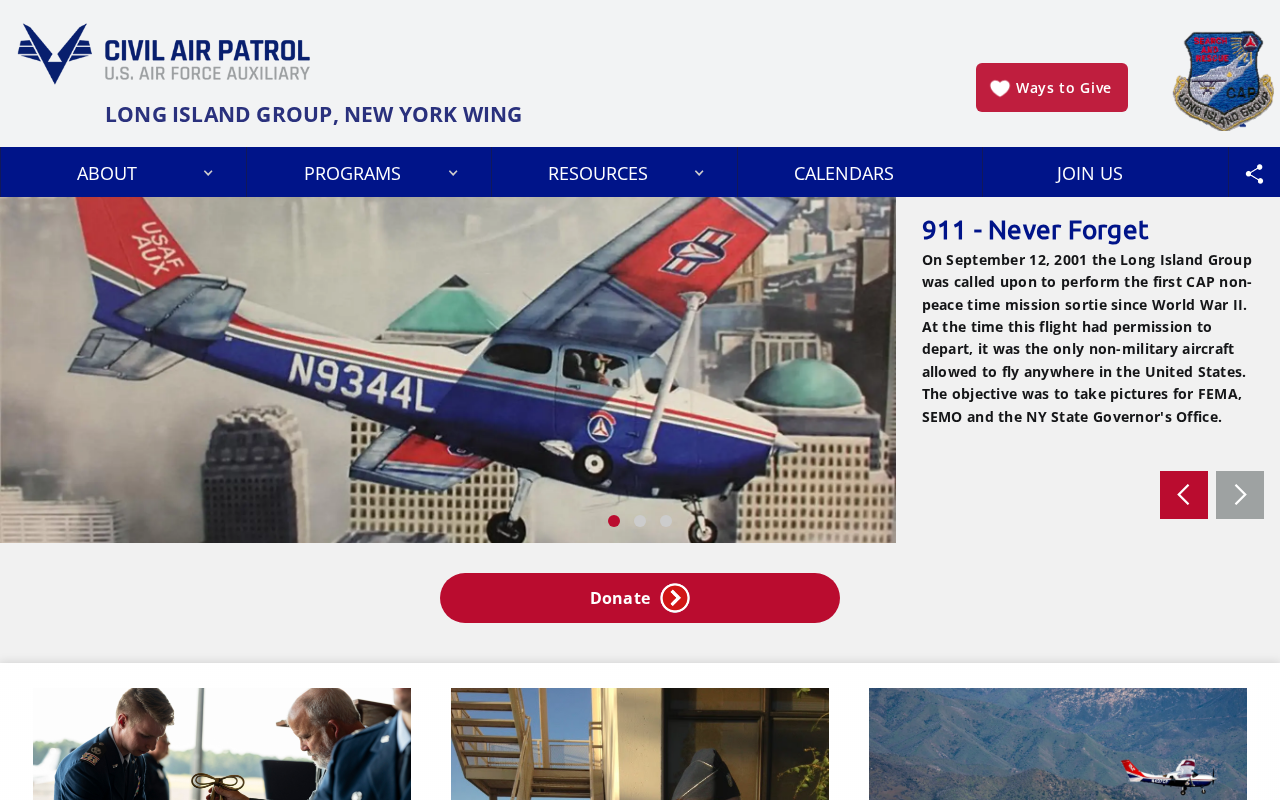Advance to next slide with right arrow
This screenshot has height=800, width=1280.
[1240, 495]
